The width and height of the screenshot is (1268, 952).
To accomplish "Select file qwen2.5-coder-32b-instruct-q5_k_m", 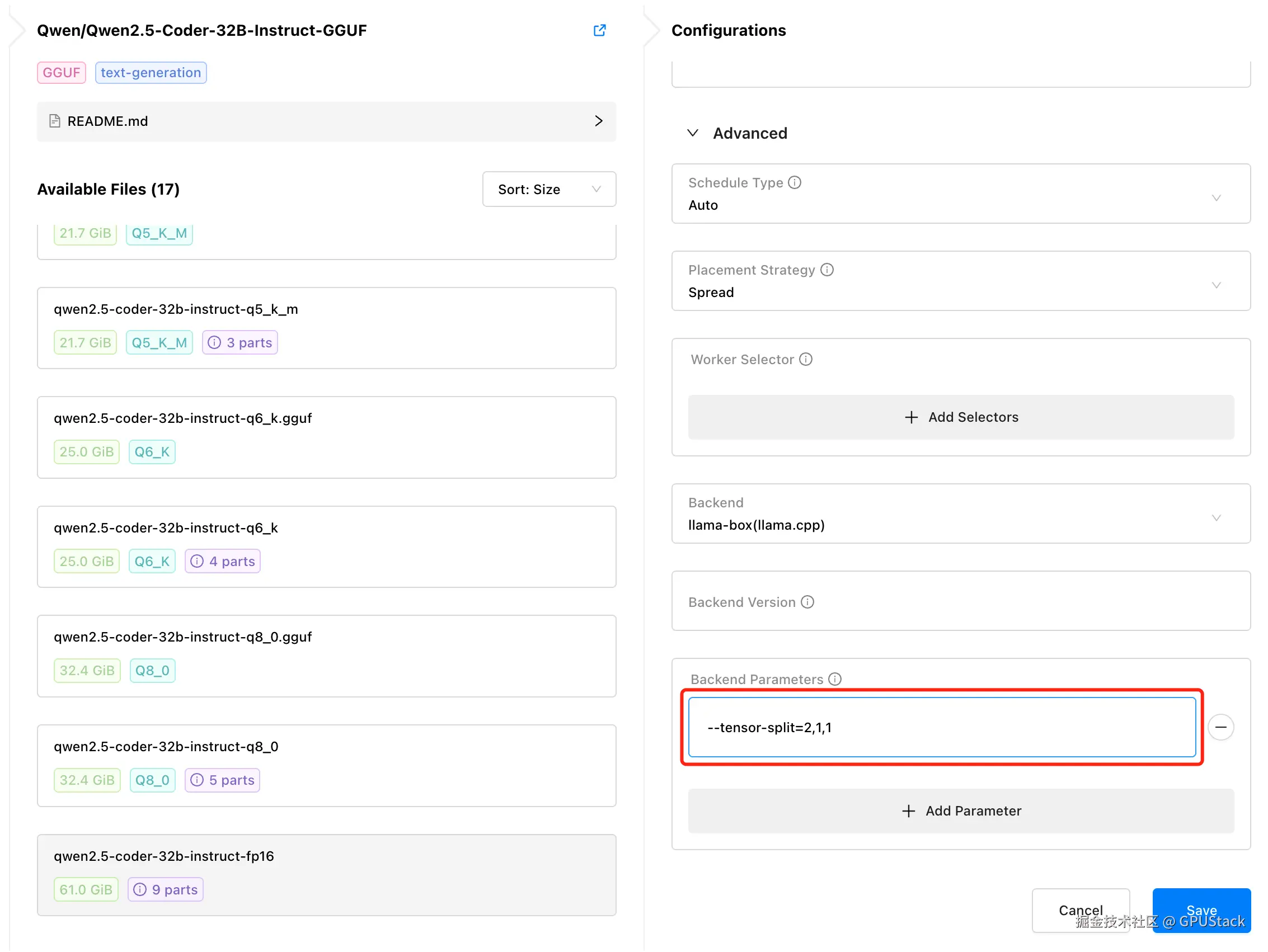I will click(327, 328).
